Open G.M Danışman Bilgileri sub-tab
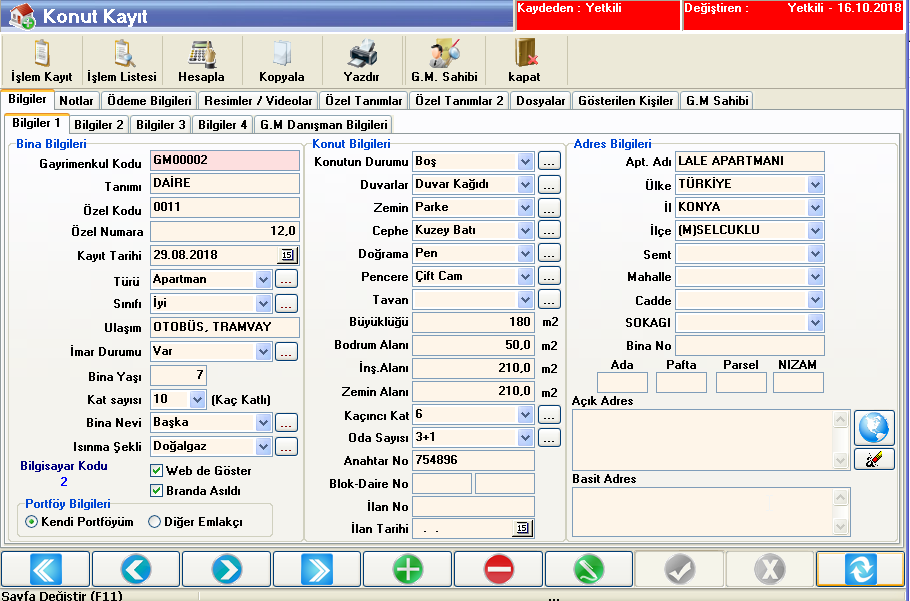 coord(324,125)
